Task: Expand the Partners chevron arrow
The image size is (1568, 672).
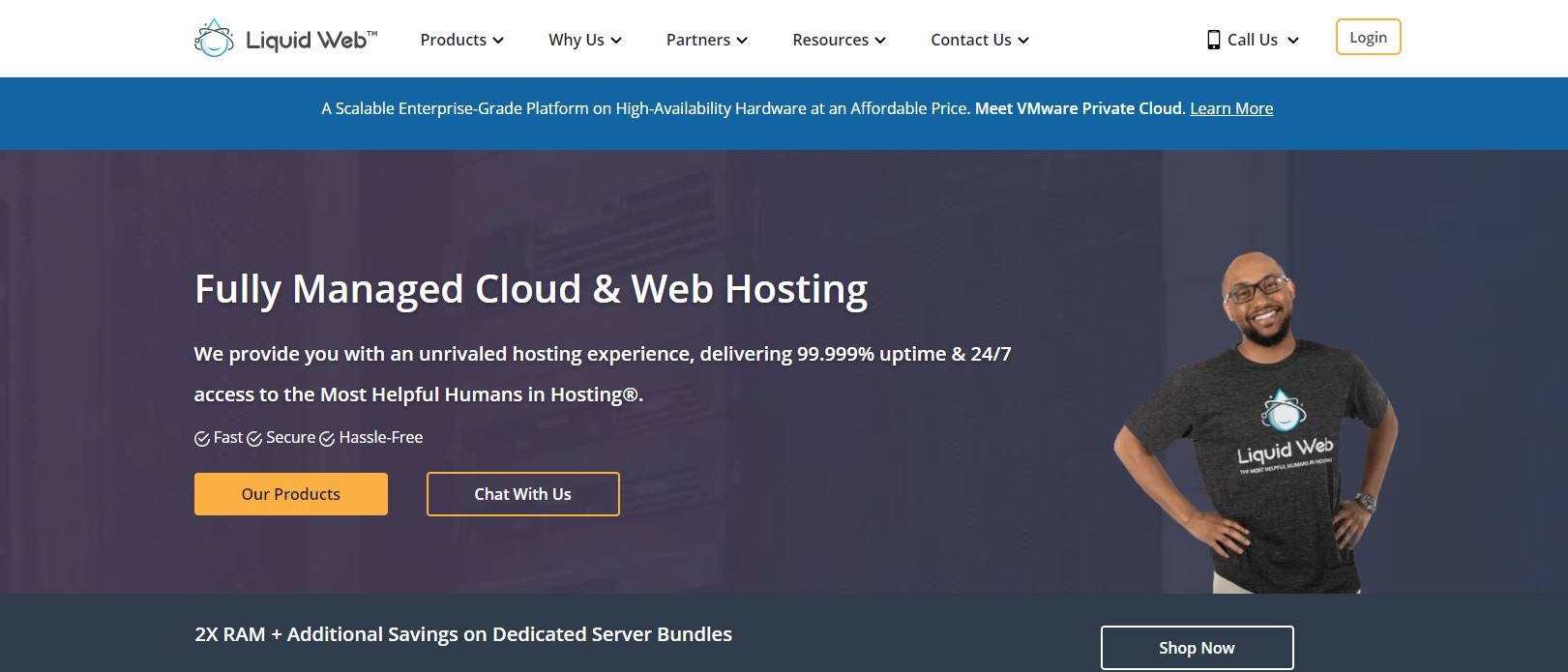Action: (742, 41)
